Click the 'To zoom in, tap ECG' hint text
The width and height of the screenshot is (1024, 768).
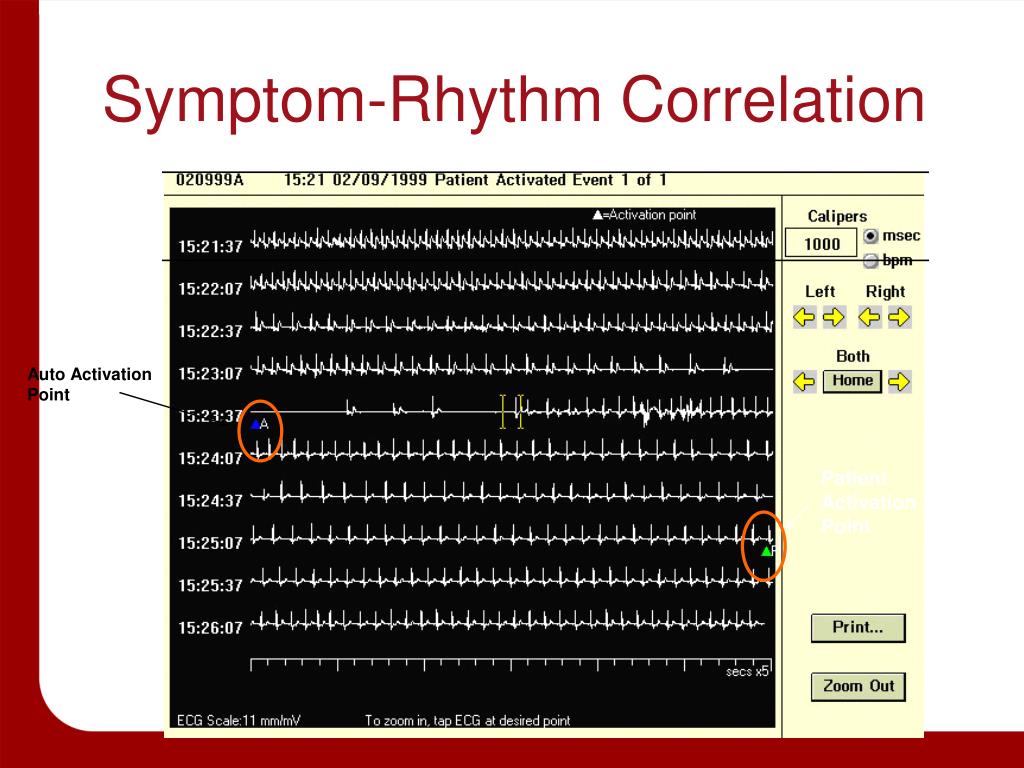pyautogui.click(x=468, y=720)
